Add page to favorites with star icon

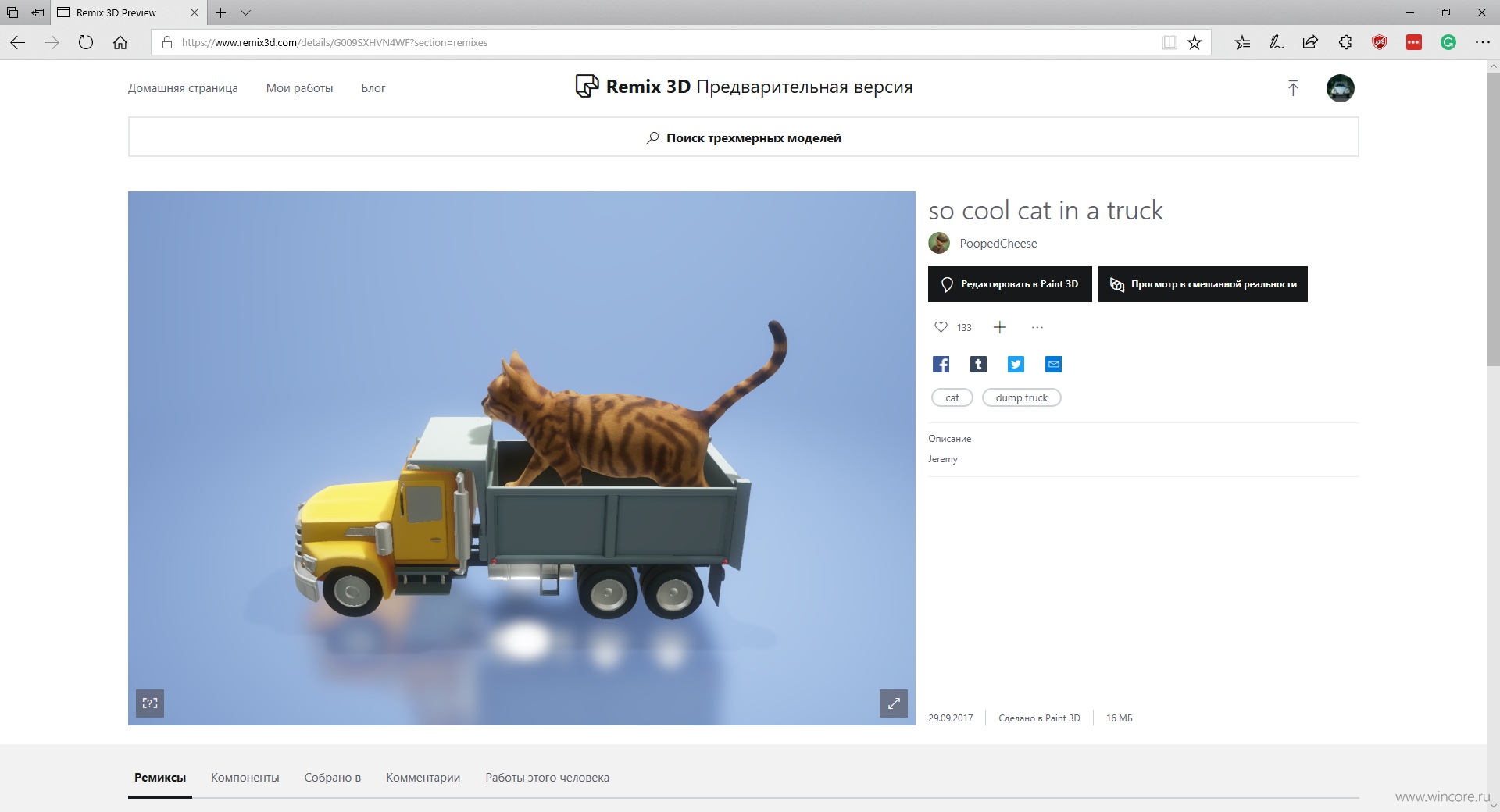(1195, 42)
